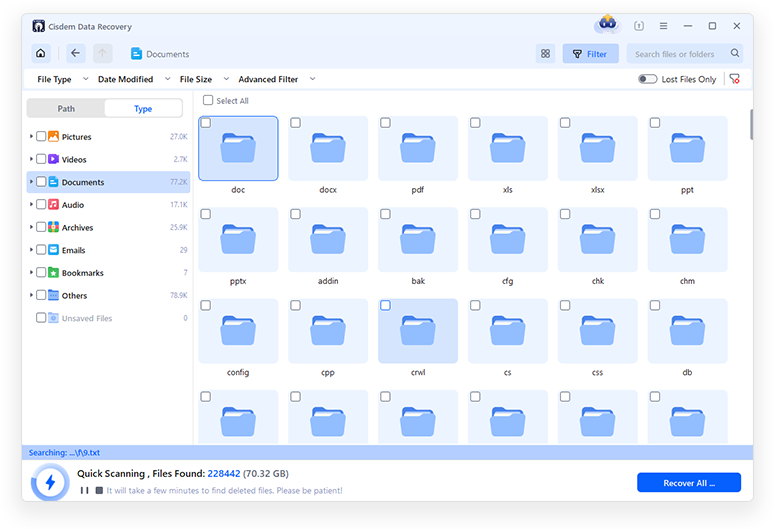Switch to grid view layout icon

tap(545, 53)
